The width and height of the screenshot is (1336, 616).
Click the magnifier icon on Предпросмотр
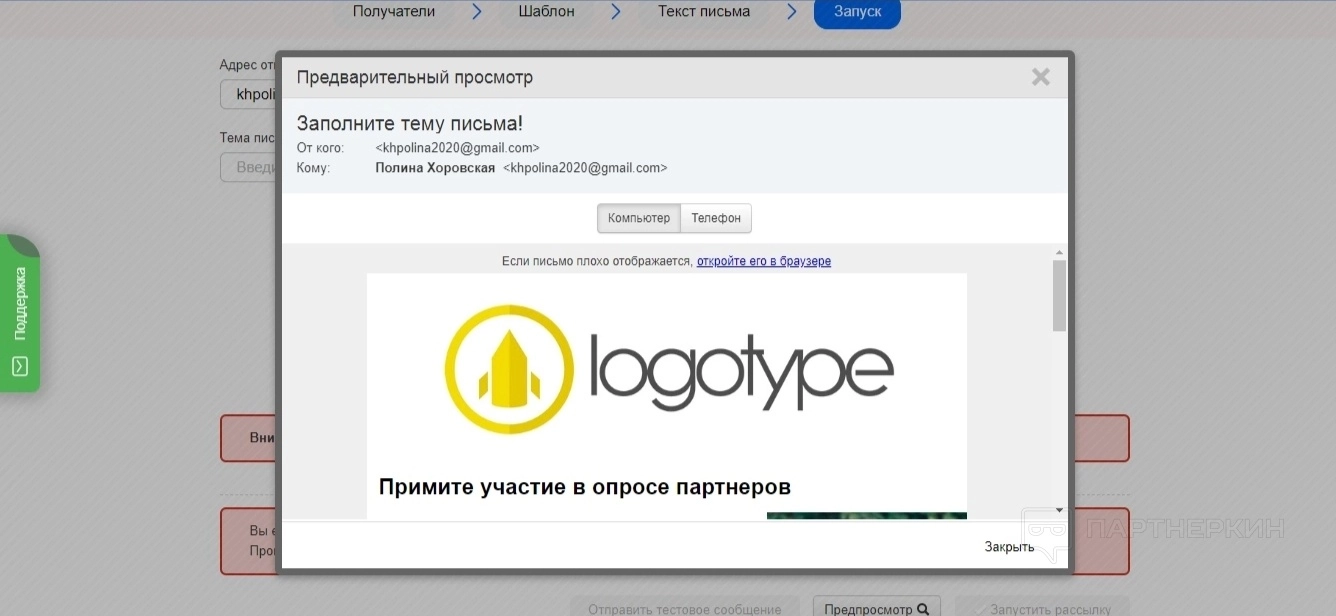tap(923, 609)
